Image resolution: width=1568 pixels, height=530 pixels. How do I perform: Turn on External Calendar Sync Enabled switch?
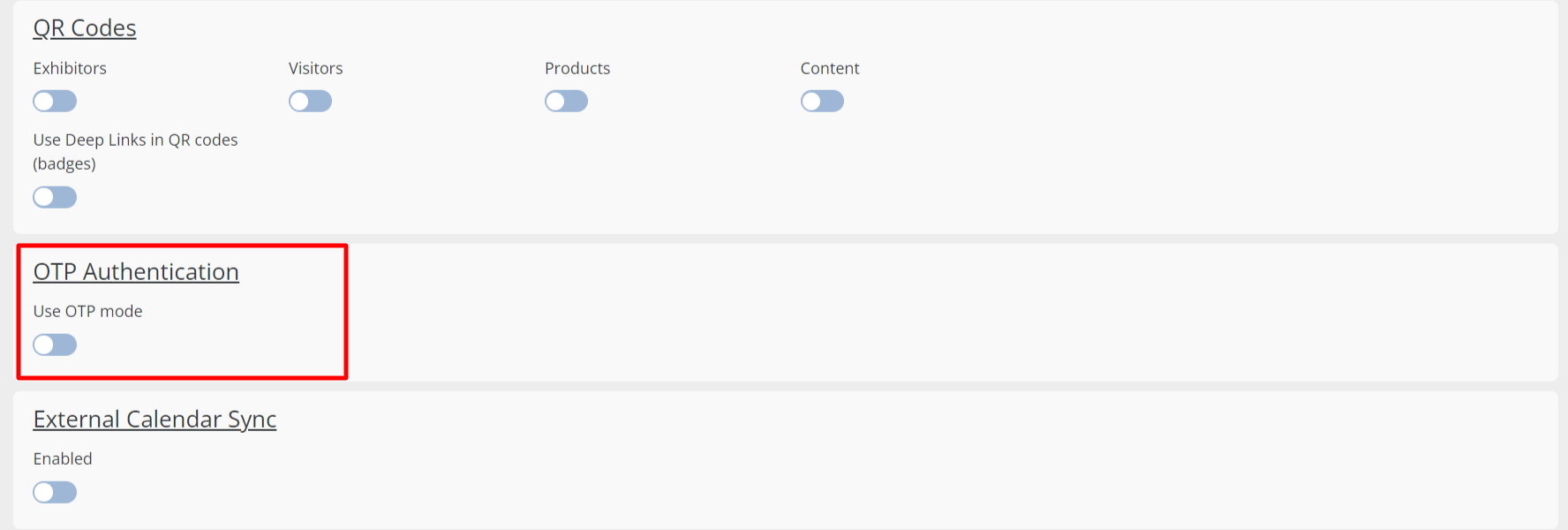pyautogui.click(x=55, y=492)
